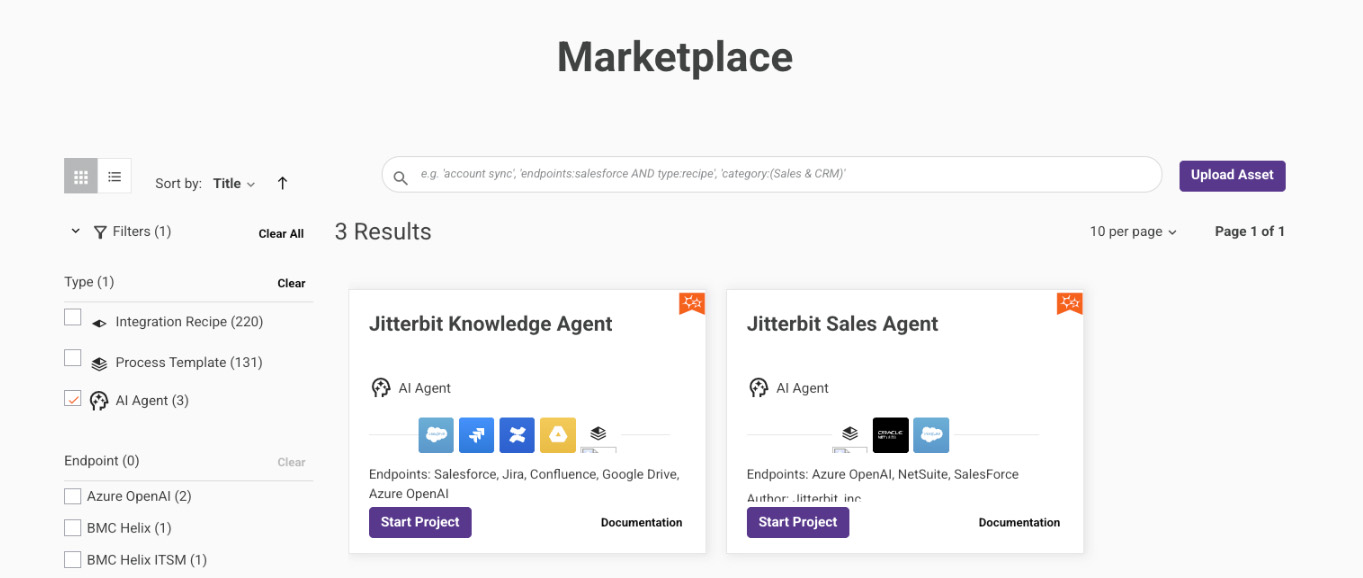This screenshot has height=578, width=1363.
Task: Uncheck the AI Agent filter checkbox
Action: pyautogui.click(x=72, y=399)
